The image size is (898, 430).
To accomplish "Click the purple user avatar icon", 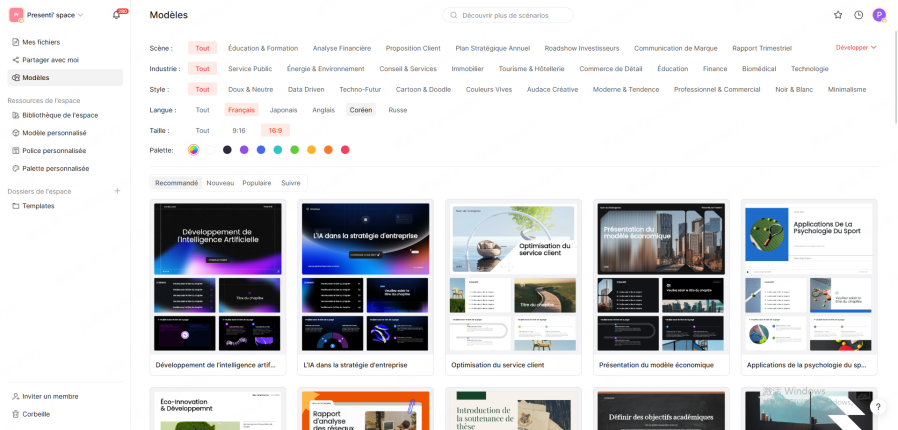I will (879, 15).
